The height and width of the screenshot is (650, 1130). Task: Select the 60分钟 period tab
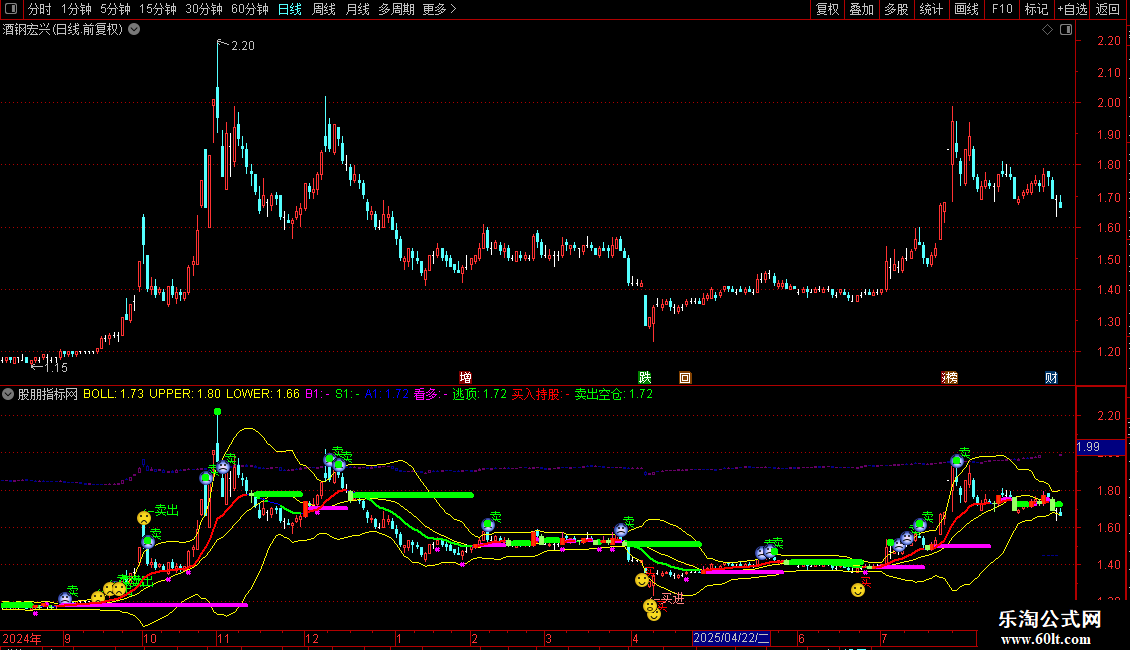tap(250, 9)
